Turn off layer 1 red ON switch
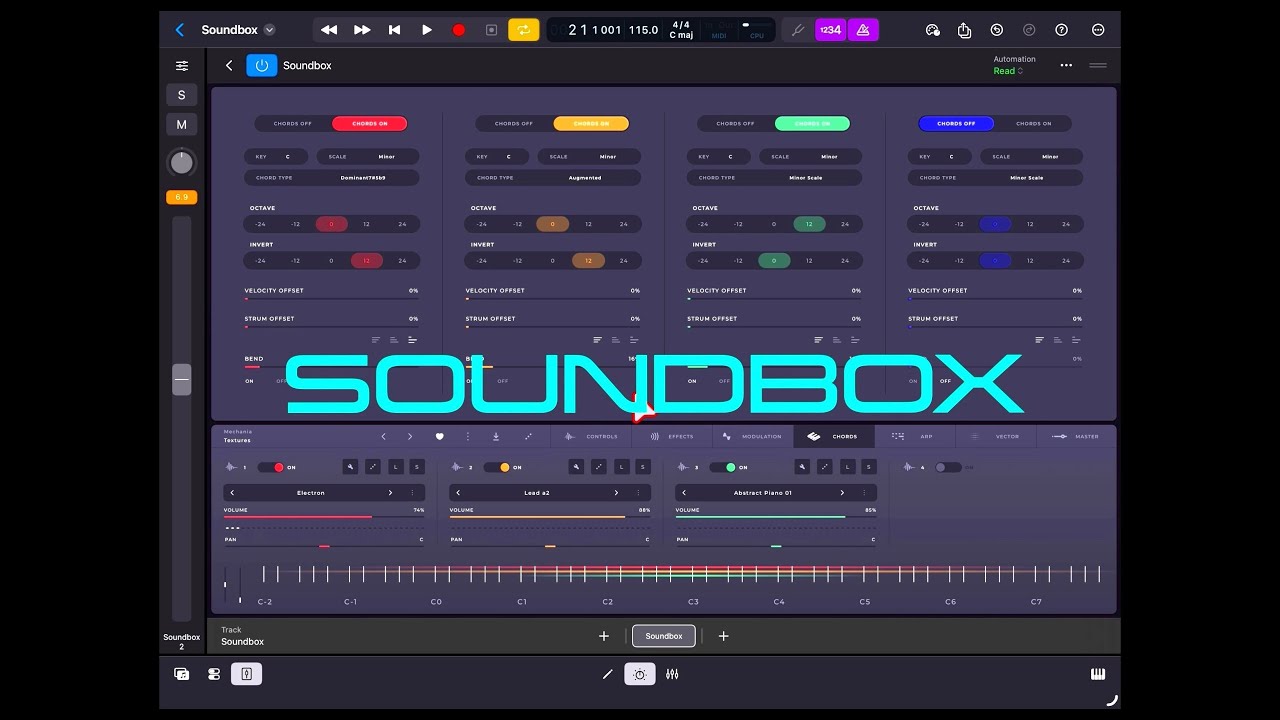The image size is (1280, 720). pyautogui.click(x=271, y=467)
